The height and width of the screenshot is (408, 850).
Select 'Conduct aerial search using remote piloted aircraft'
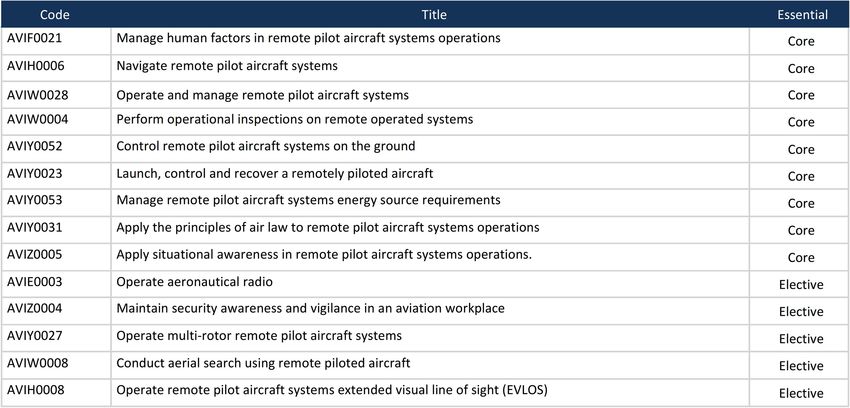263,363
